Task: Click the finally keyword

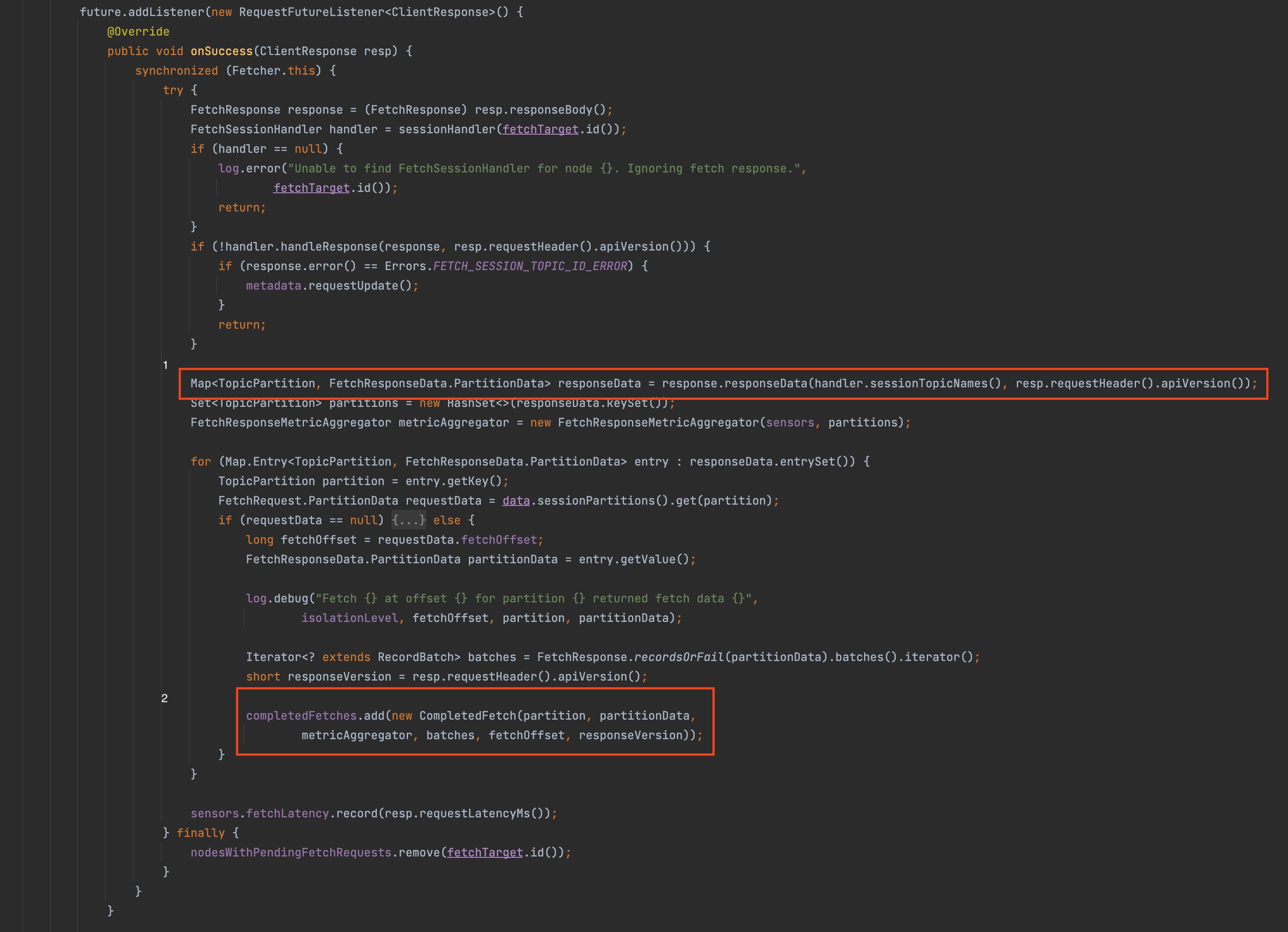Action: click(200, 833)
